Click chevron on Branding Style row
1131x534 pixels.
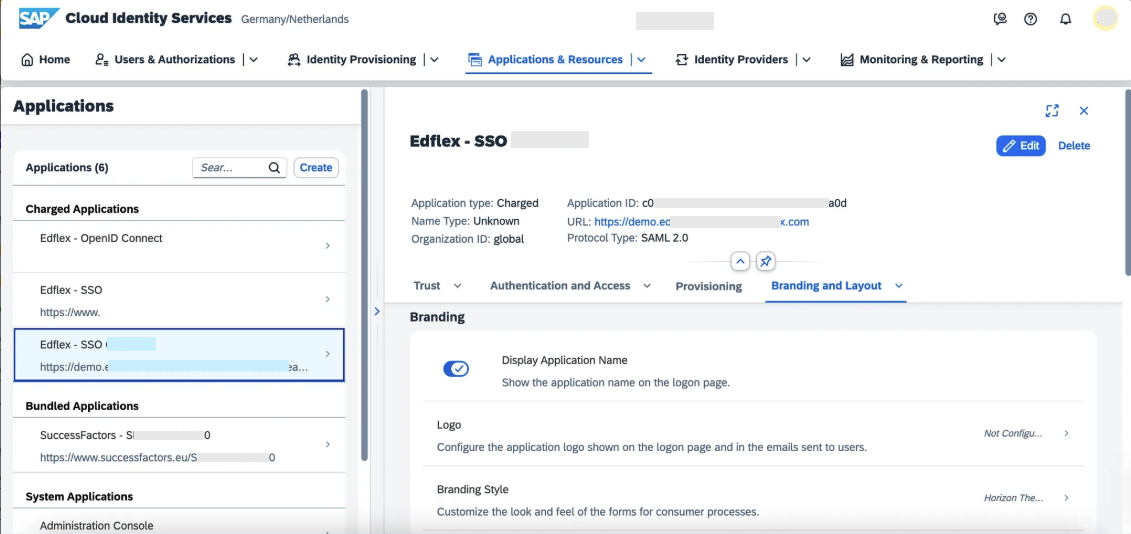pos(1067,498)
